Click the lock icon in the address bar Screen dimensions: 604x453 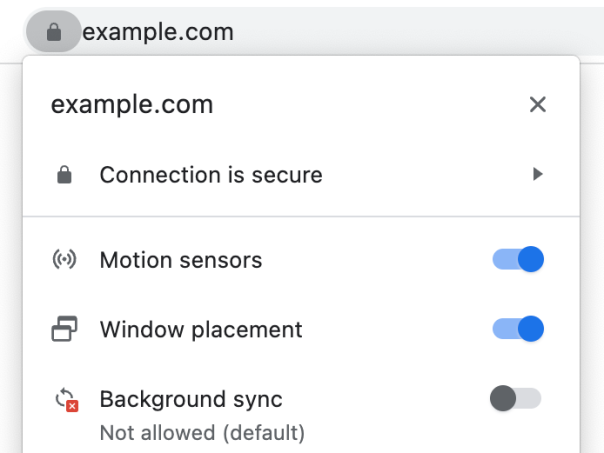click(54, 33)
